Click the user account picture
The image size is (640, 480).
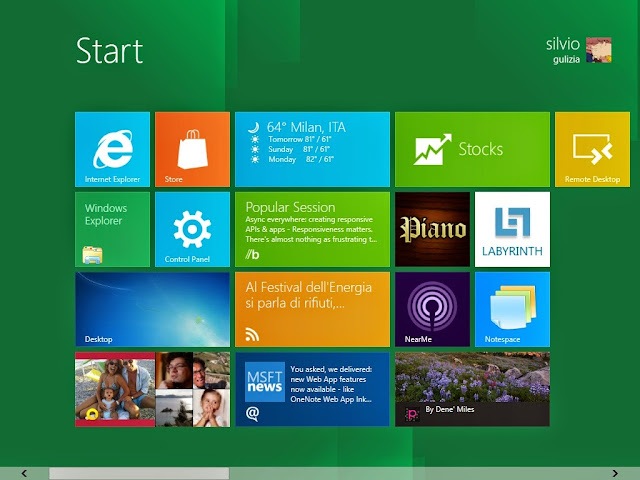tap(598, 50)
